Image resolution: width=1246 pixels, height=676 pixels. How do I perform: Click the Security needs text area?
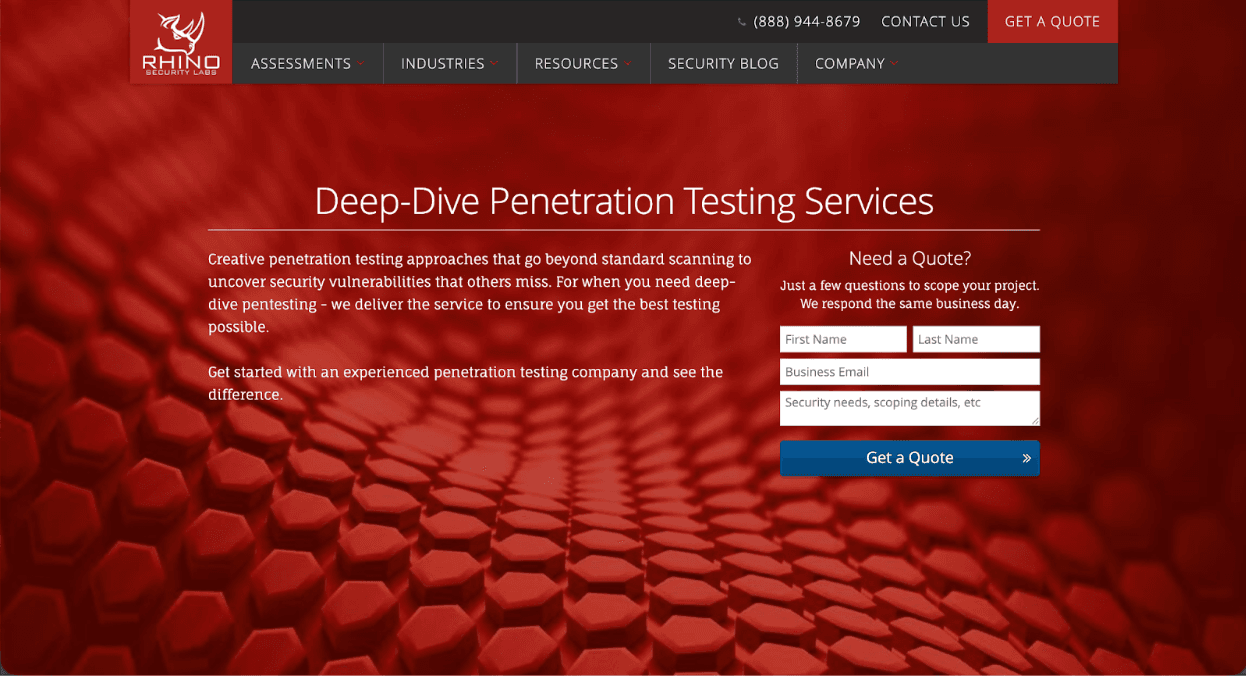pyautogui.click(x=910, y=408)
